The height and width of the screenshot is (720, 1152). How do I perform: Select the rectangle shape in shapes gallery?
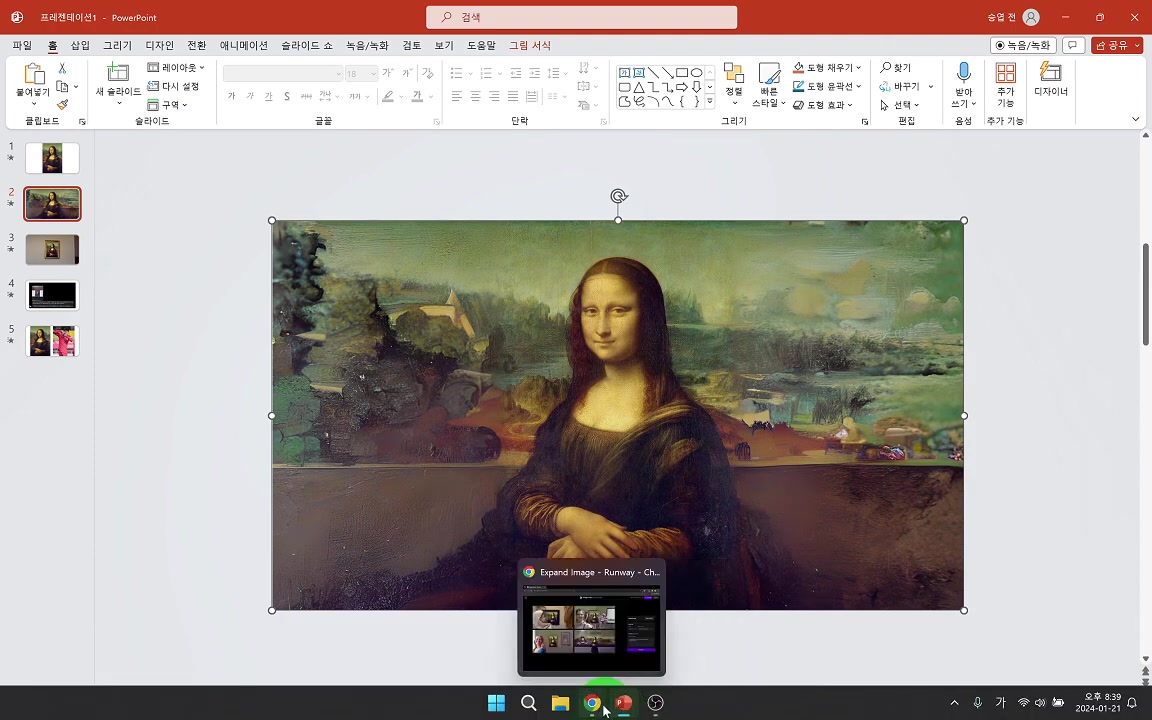[x=682, y=73]
